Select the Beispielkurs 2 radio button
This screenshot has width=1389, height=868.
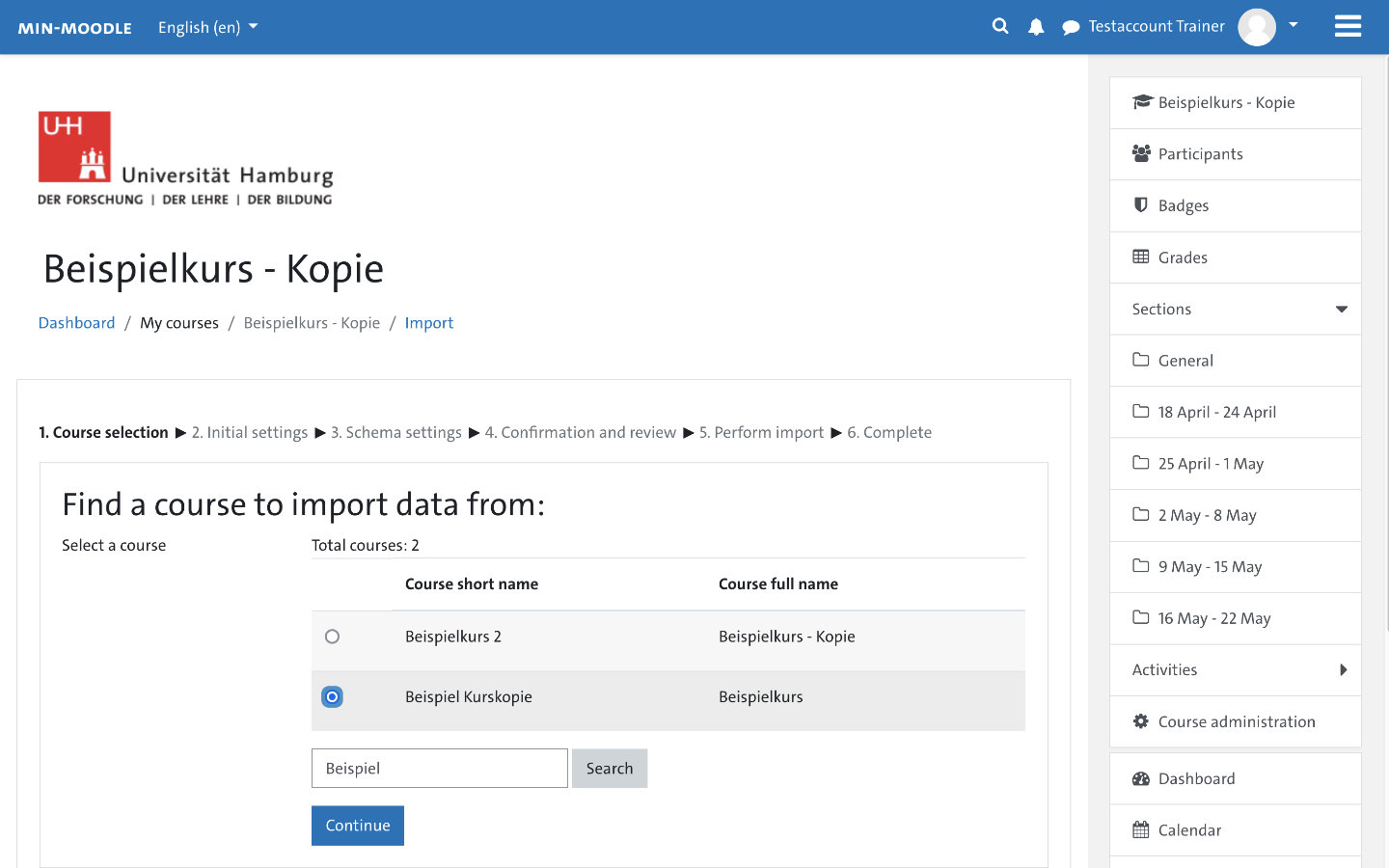[x=332, y=637]
